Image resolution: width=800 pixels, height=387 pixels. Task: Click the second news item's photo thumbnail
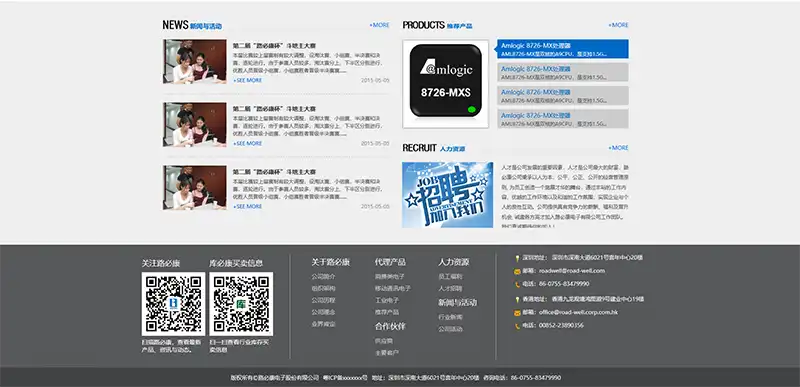[195, 124]
